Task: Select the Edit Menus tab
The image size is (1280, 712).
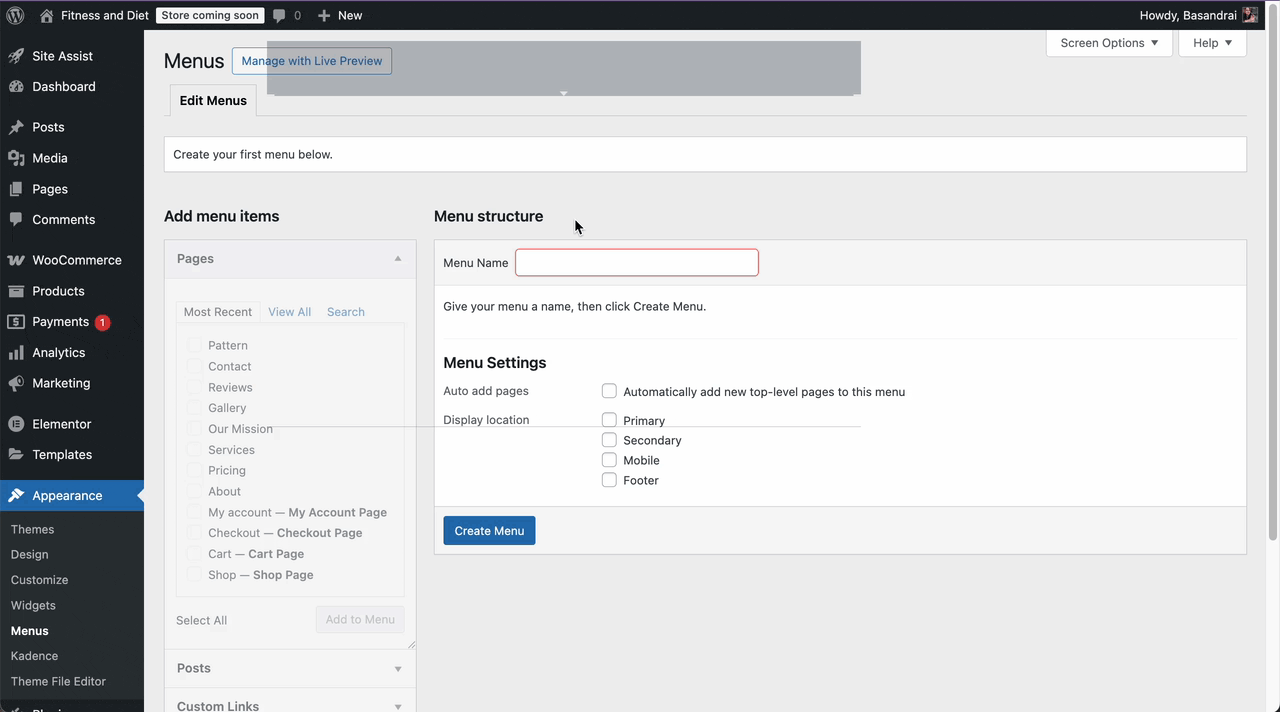Action: tap(212, 100)
